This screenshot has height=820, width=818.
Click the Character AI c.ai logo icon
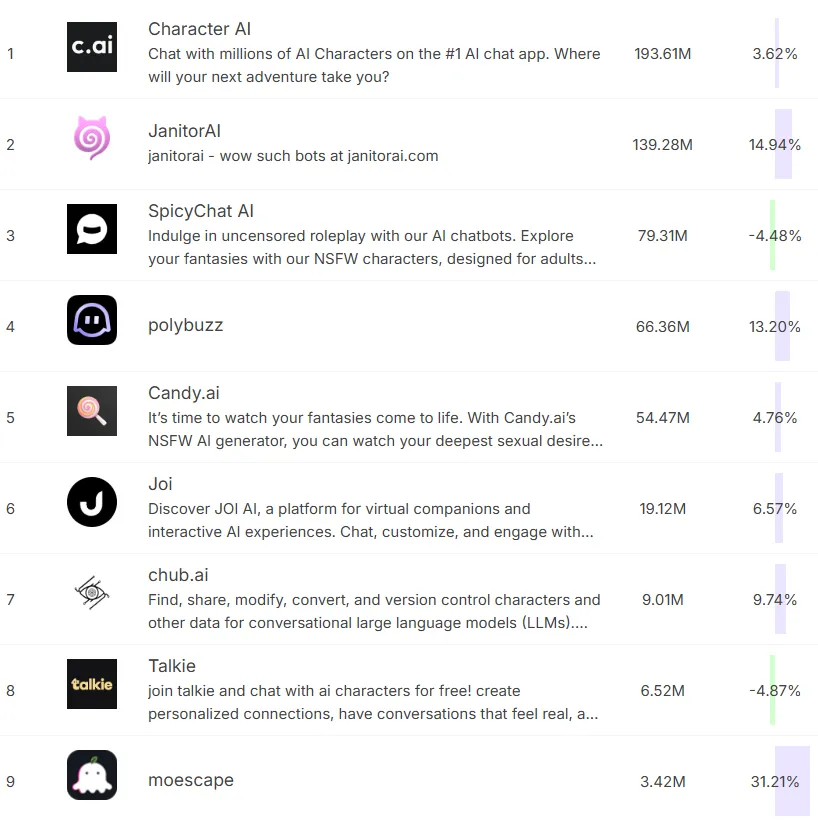[x=92, y=47]
